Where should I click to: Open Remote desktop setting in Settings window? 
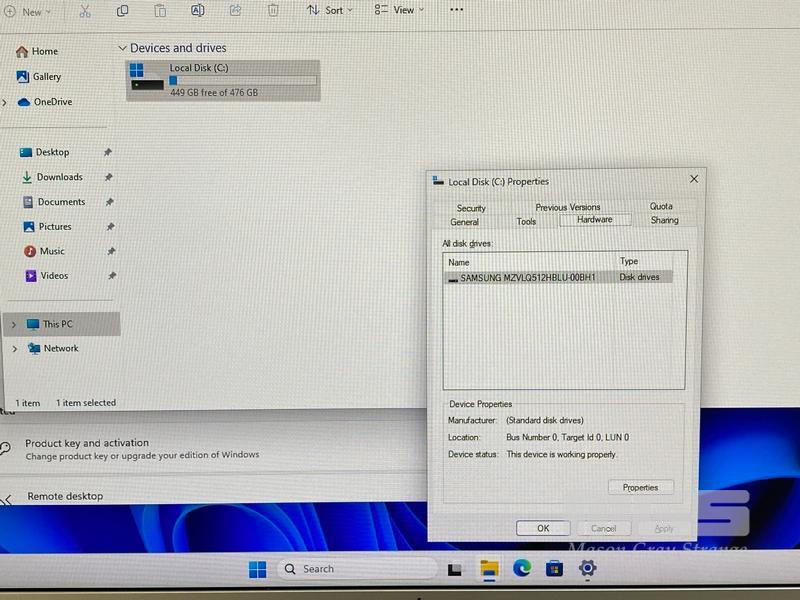(x=65, y=496)
